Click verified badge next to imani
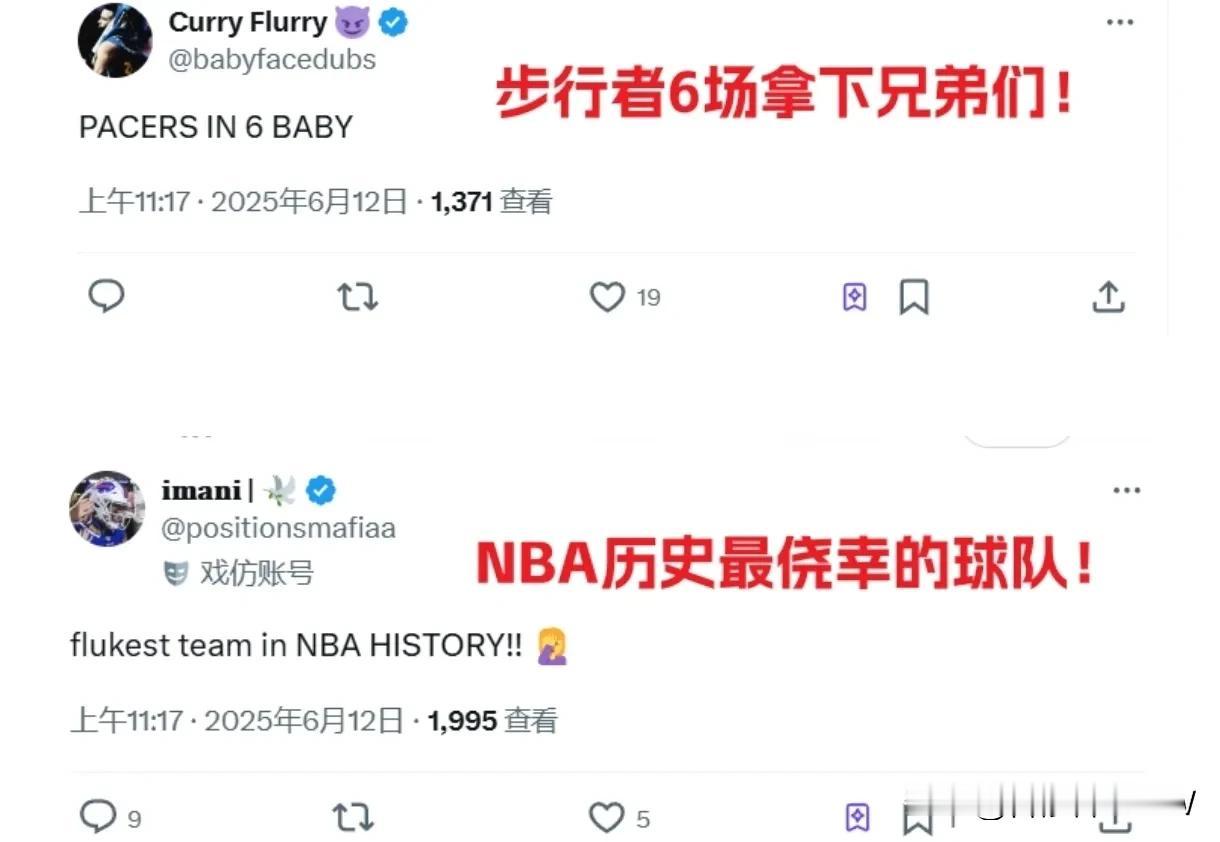 321,490
